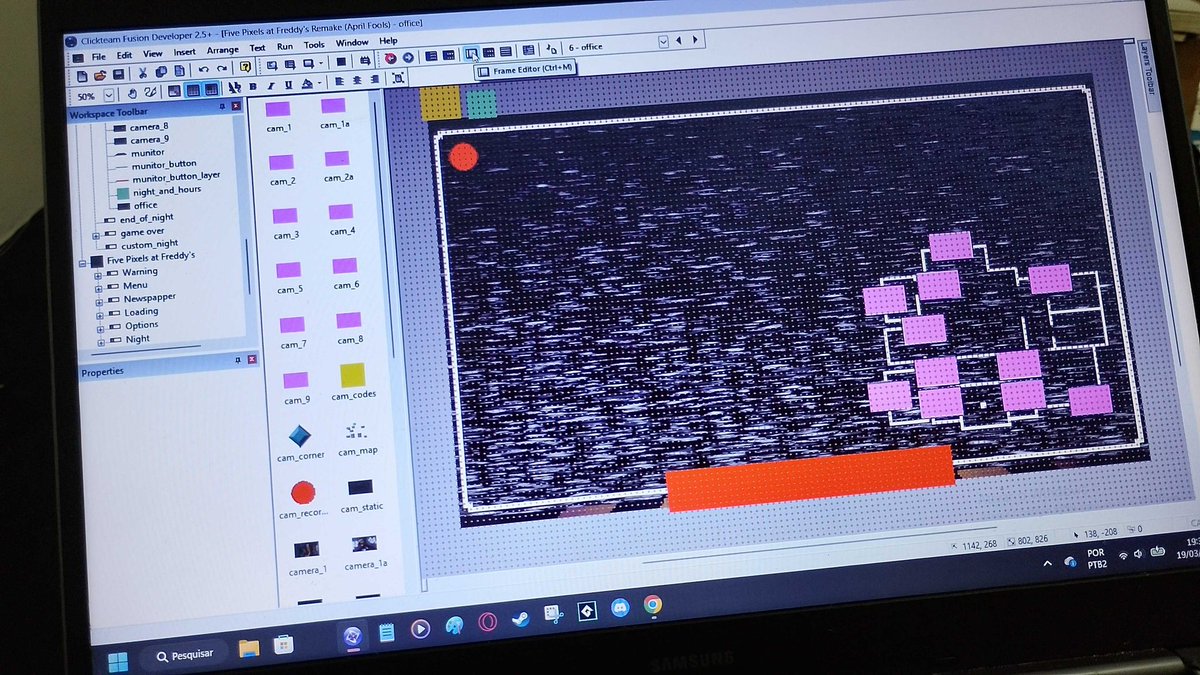Open the Tools menu
The image size is (1200, 675).
coord(314,45)
